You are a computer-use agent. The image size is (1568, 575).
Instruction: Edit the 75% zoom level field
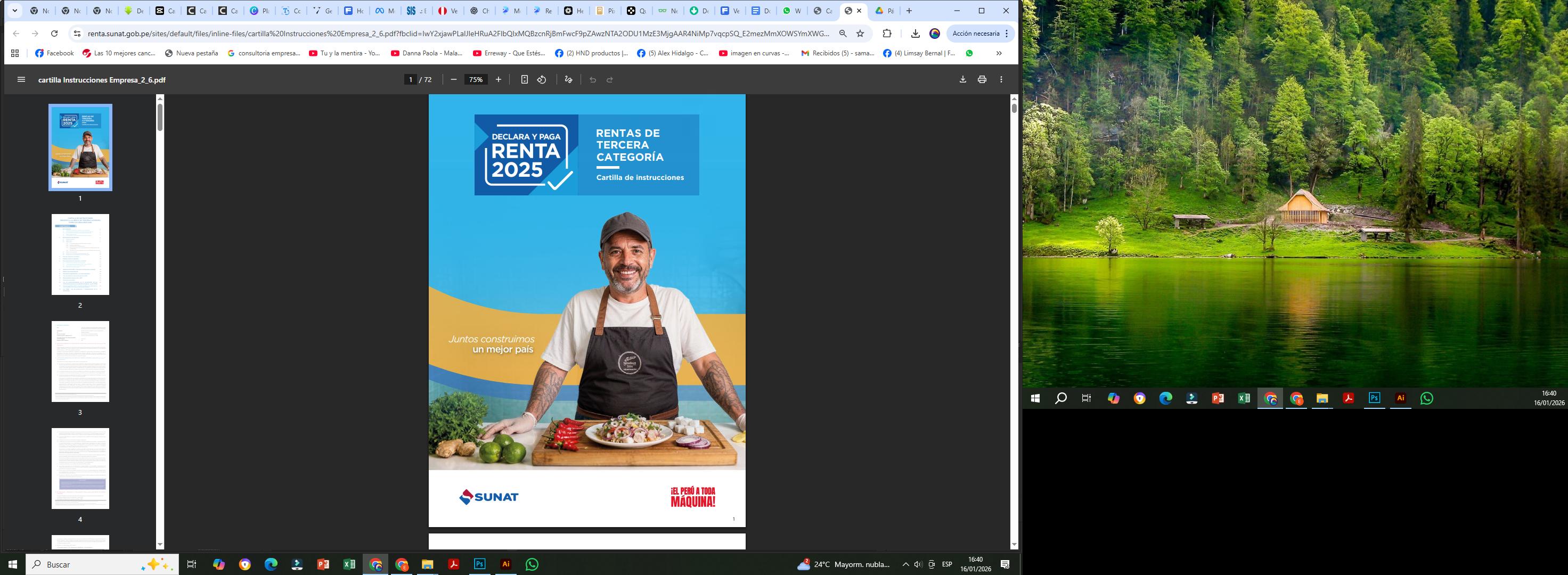coord(476,80)
